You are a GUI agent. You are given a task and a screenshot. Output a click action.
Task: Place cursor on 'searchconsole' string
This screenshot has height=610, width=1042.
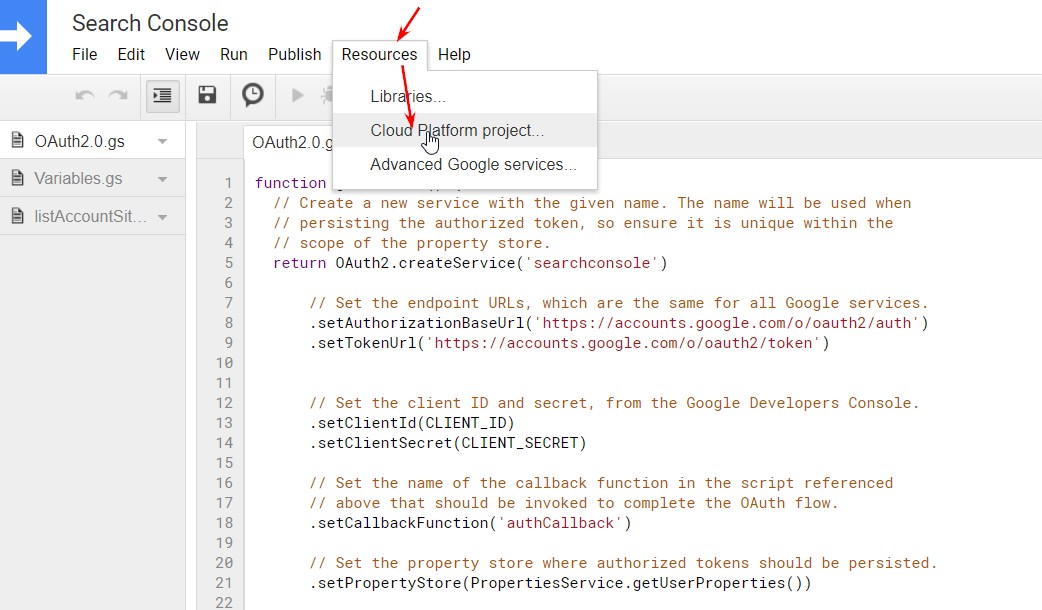coord(591,263)
